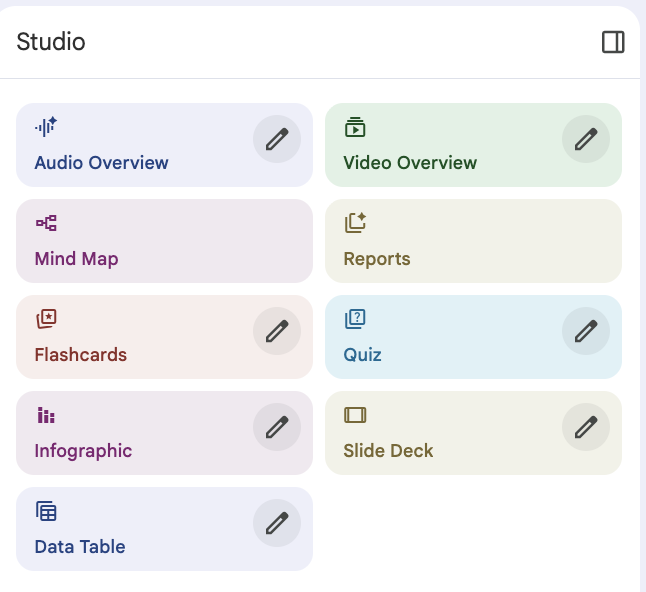Click the Audio Overview waveform icon
Viewport: 646px width, 592px height.
tap(46, 127)
